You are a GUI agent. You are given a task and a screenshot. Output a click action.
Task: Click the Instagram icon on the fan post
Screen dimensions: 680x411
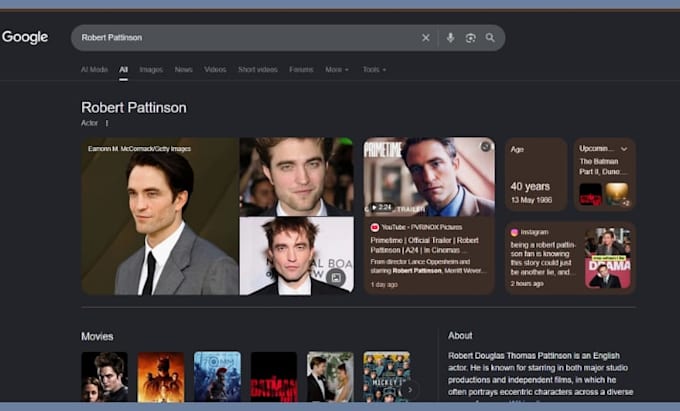[x=514, y=232]
